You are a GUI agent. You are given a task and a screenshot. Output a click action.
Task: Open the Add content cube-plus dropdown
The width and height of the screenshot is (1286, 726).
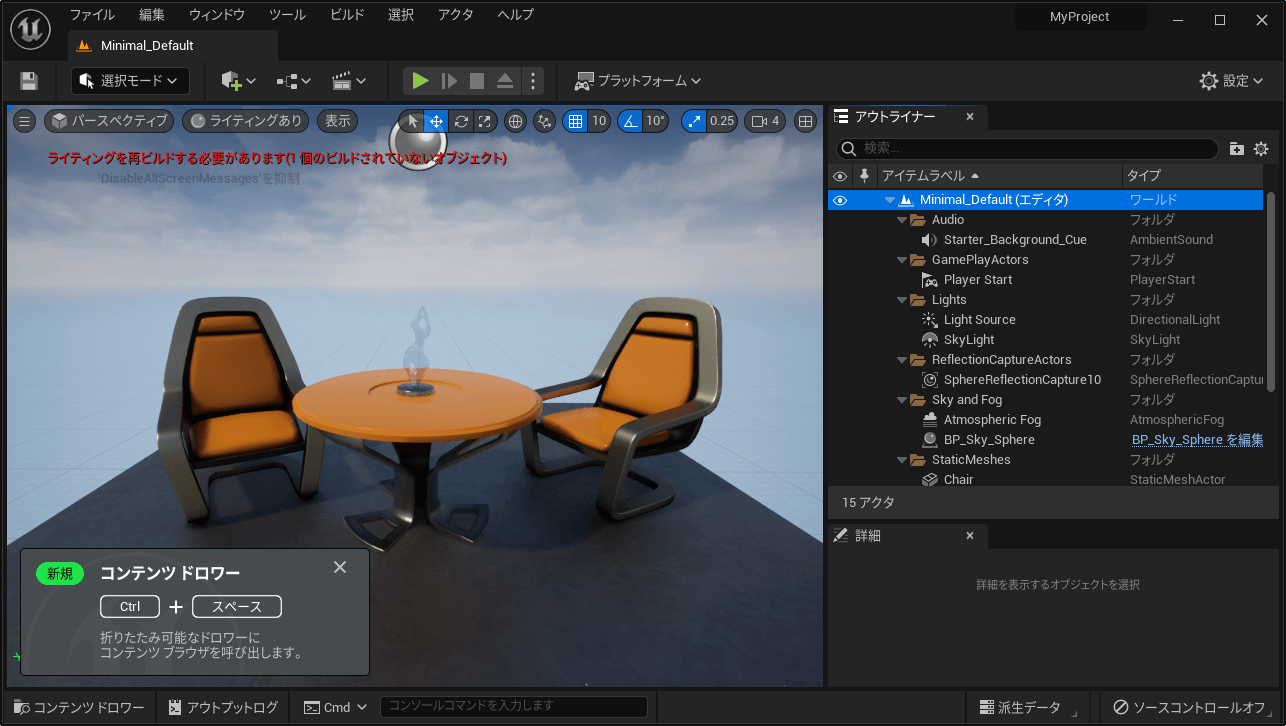point(239,81)
